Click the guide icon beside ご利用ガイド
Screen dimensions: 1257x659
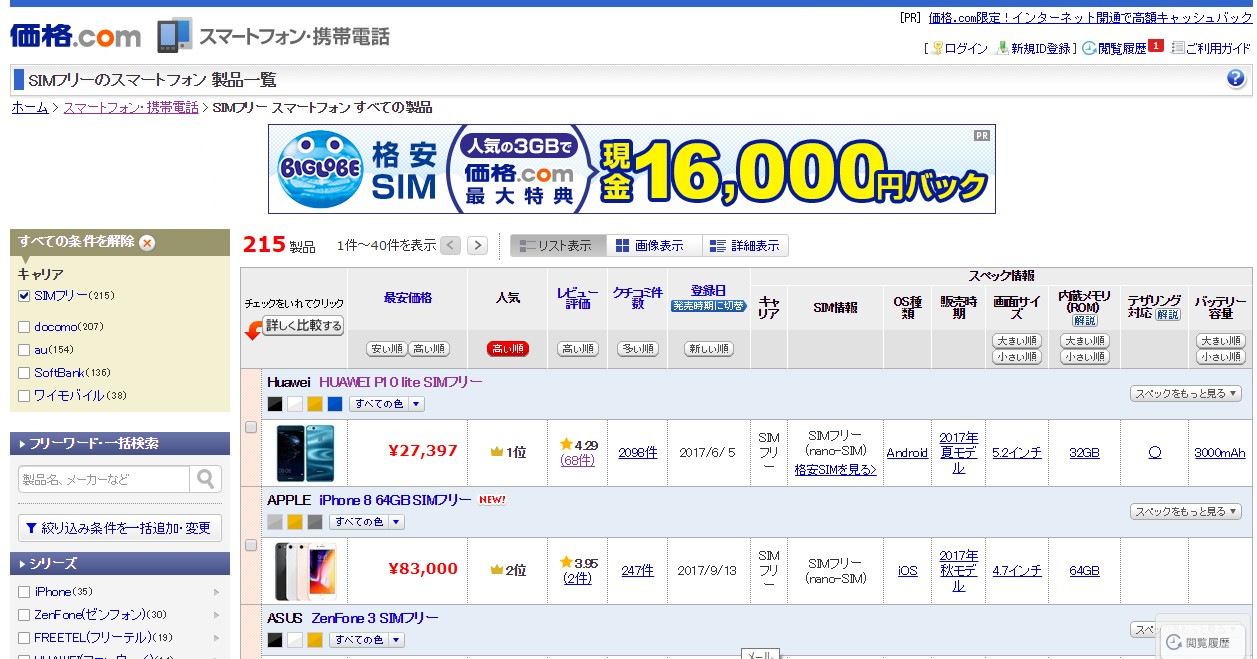click(1178, 48)
